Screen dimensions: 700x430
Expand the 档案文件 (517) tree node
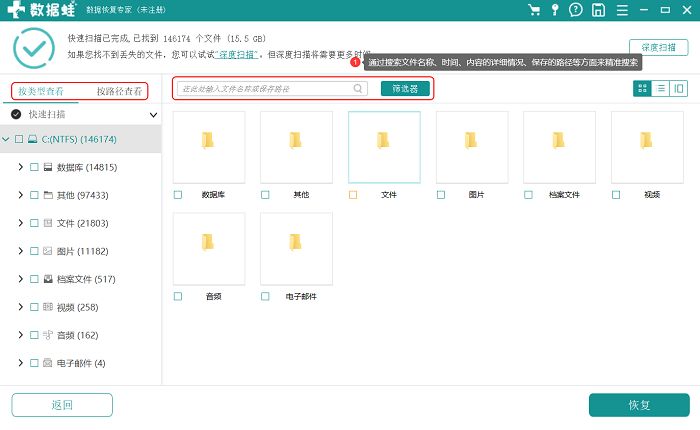coord(21,279)
